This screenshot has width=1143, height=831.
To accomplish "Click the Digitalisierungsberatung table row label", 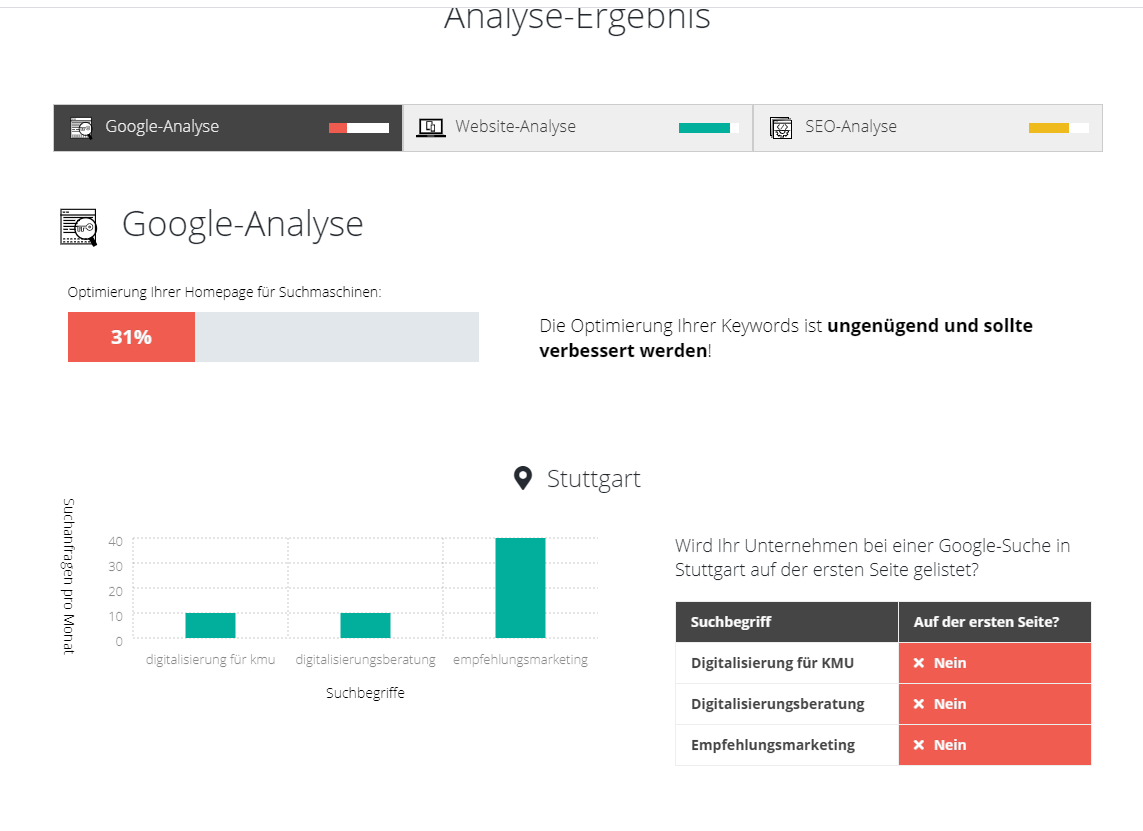I will coord(777,704).
